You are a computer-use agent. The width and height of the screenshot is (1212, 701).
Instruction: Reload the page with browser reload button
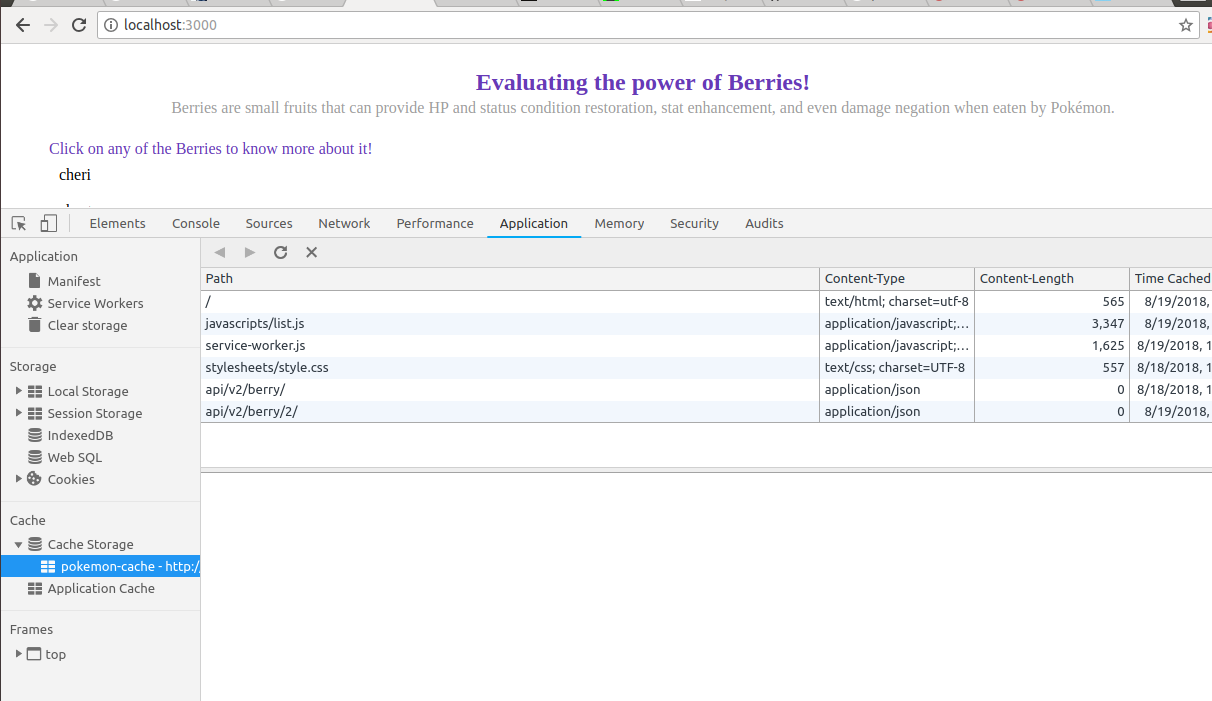79,25
